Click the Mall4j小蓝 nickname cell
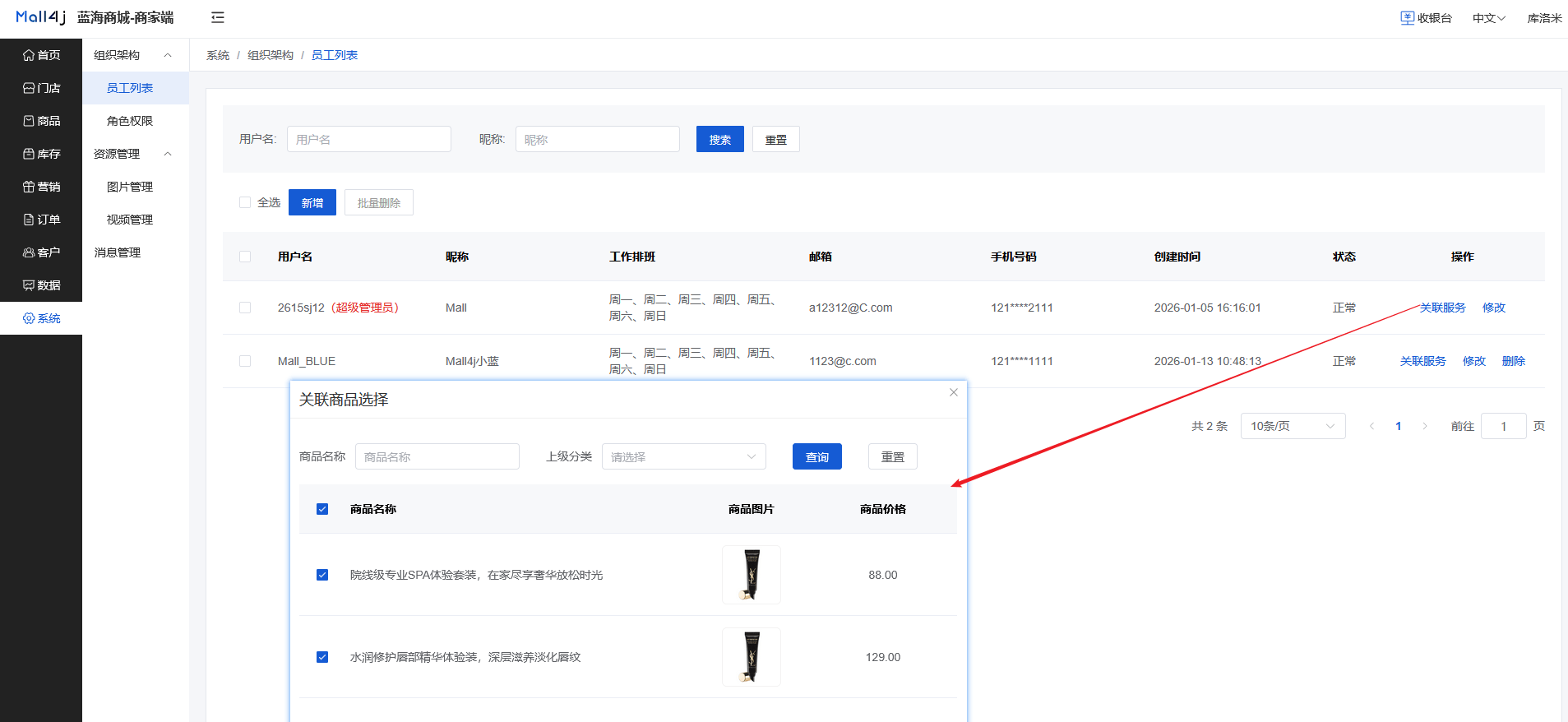 (x=472, y=361)
